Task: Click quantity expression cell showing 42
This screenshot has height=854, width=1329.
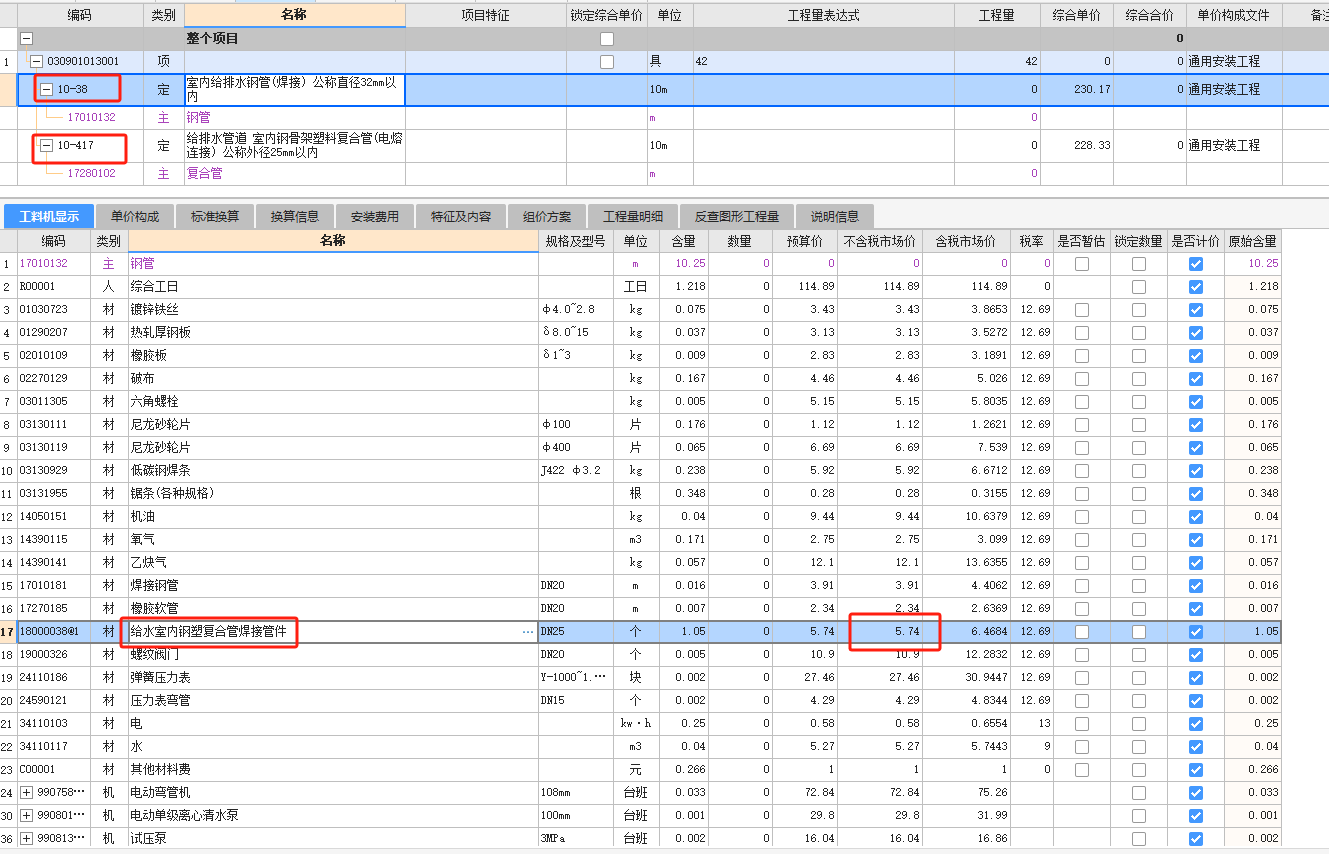Action: (x=823, y=62)
